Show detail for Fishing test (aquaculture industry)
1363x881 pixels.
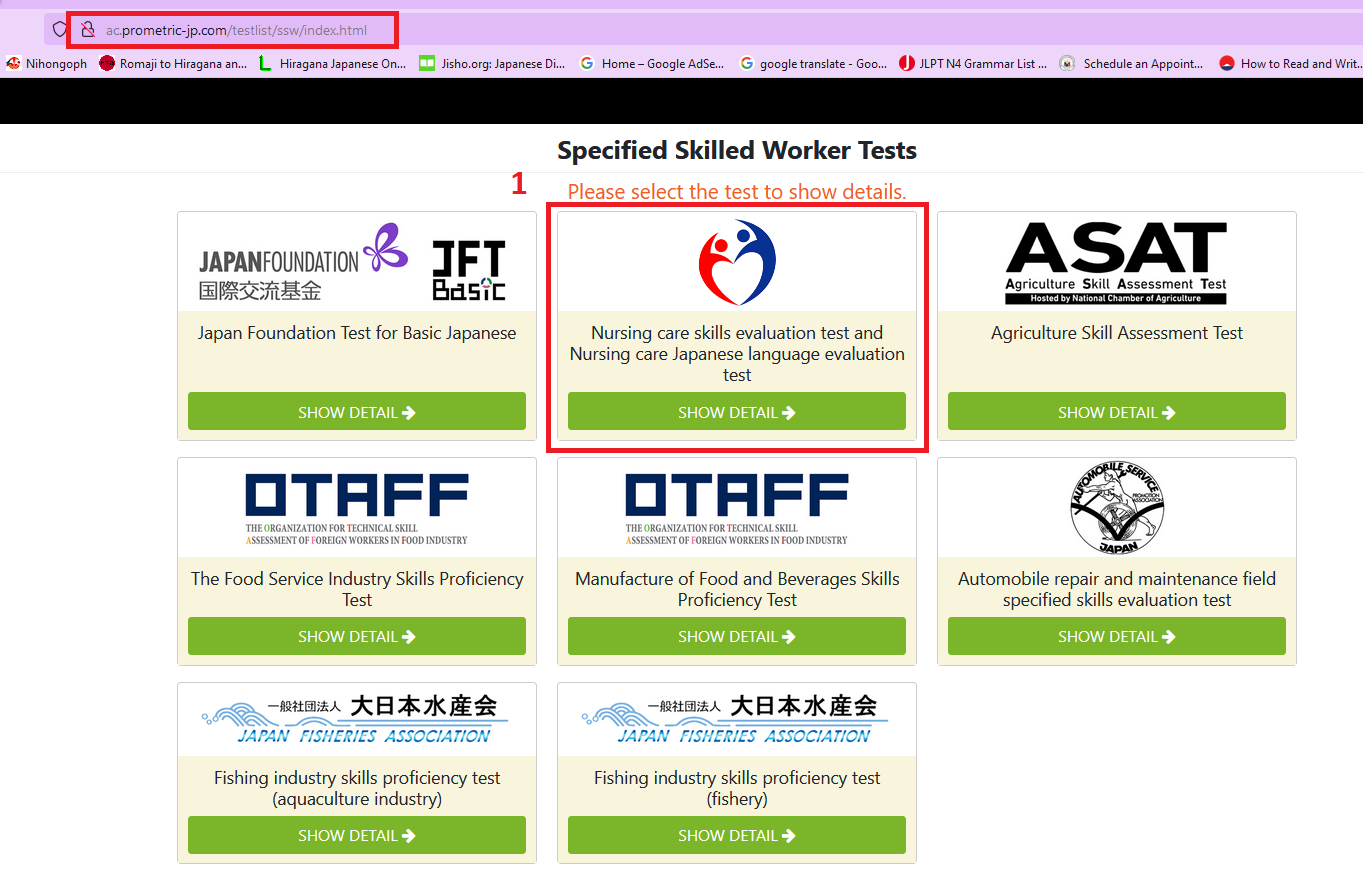point(357,835)
